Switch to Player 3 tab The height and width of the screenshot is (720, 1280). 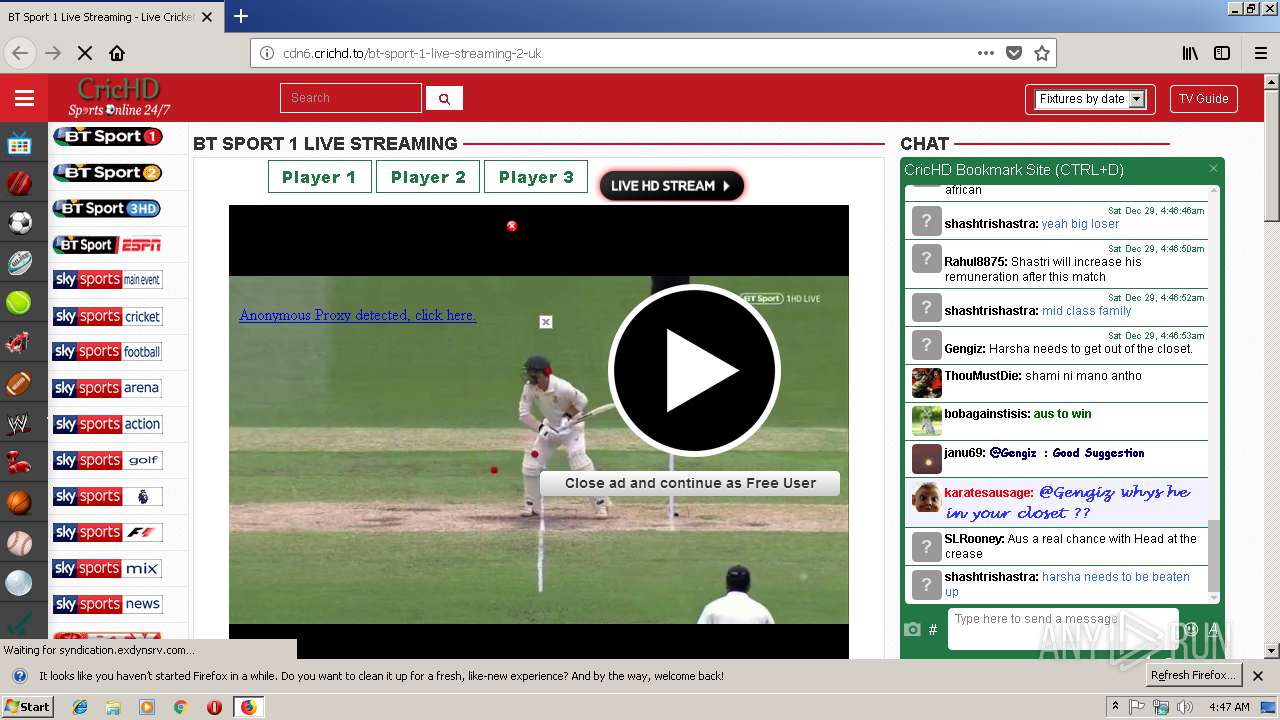click(x=536, y=177)
